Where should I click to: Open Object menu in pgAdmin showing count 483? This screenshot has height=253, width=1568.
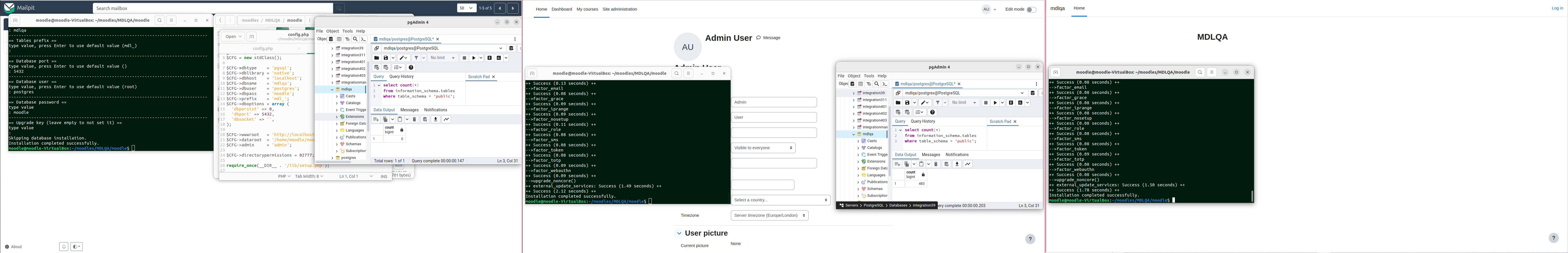[x=854, y=76]
